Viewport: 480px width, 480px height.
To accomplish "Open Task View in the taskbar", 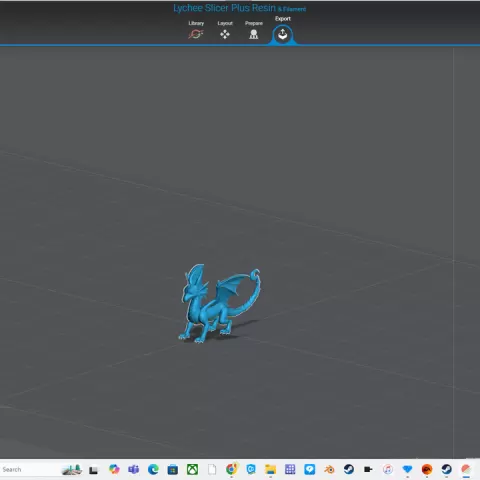I will pos(94,470).
